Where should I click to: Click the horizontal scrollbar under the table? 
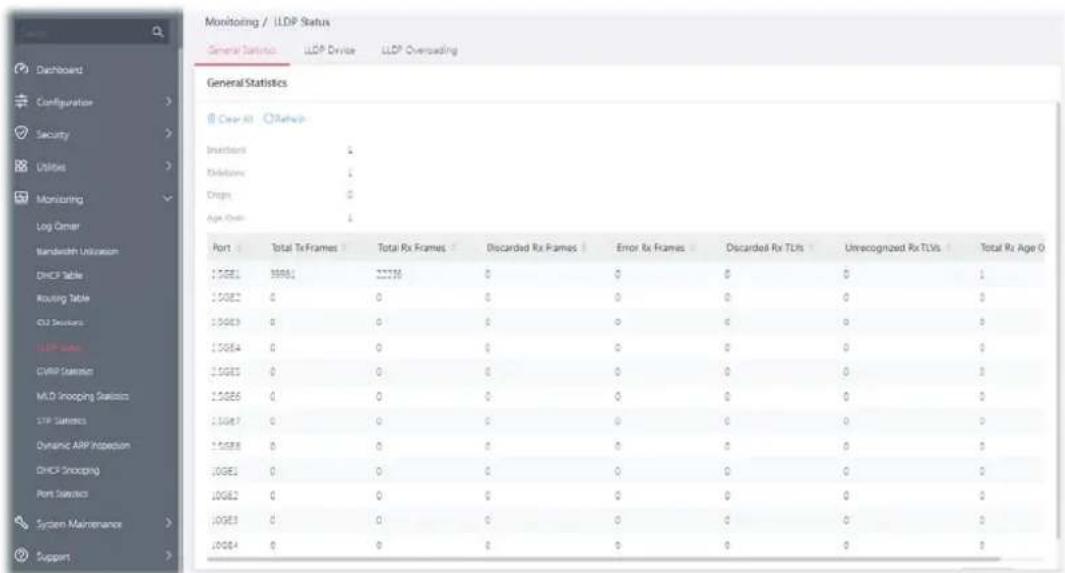[603, 559]
